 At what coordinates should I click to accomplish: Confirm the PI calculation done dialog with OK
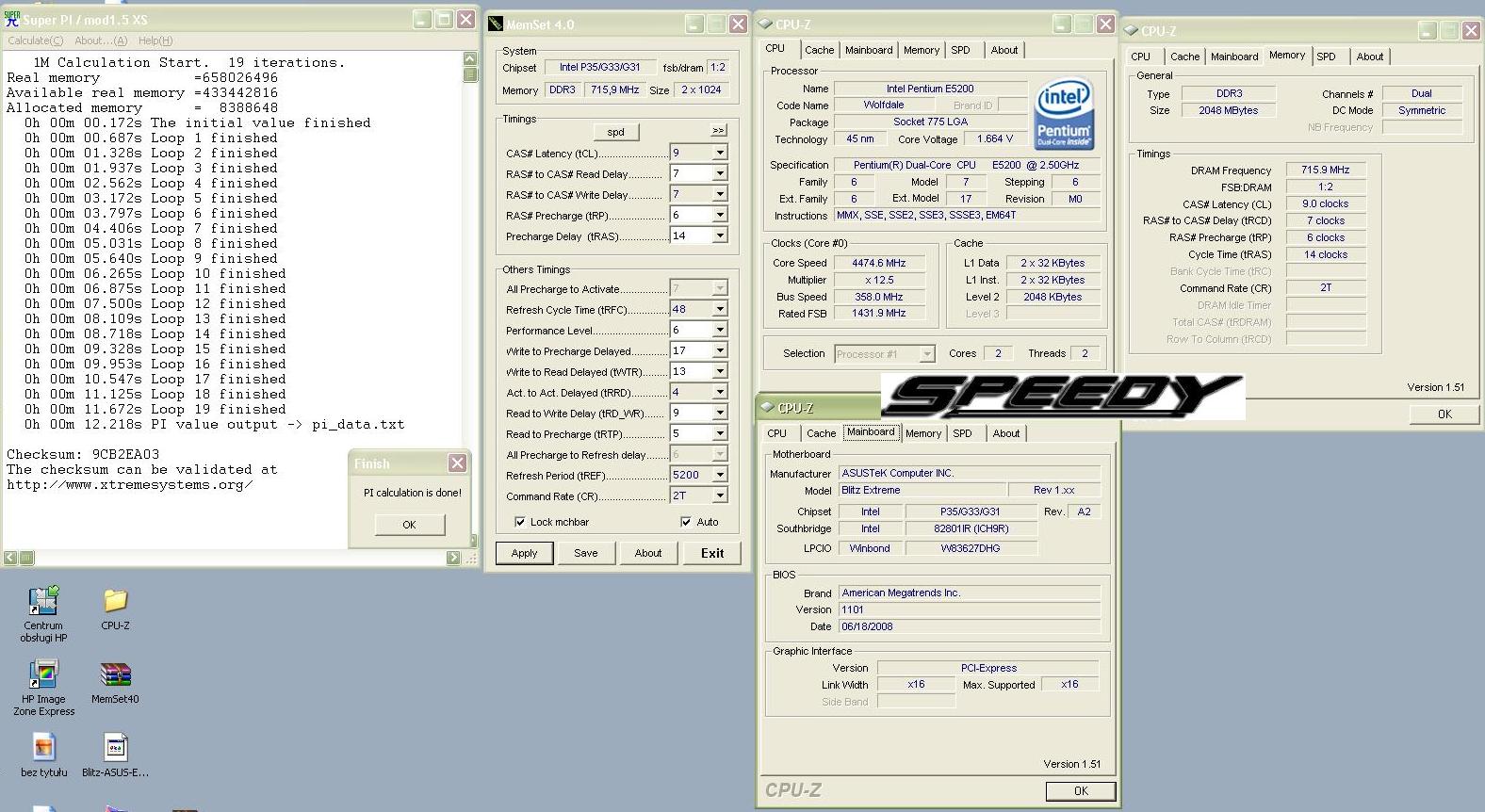(x=409, y=525)
